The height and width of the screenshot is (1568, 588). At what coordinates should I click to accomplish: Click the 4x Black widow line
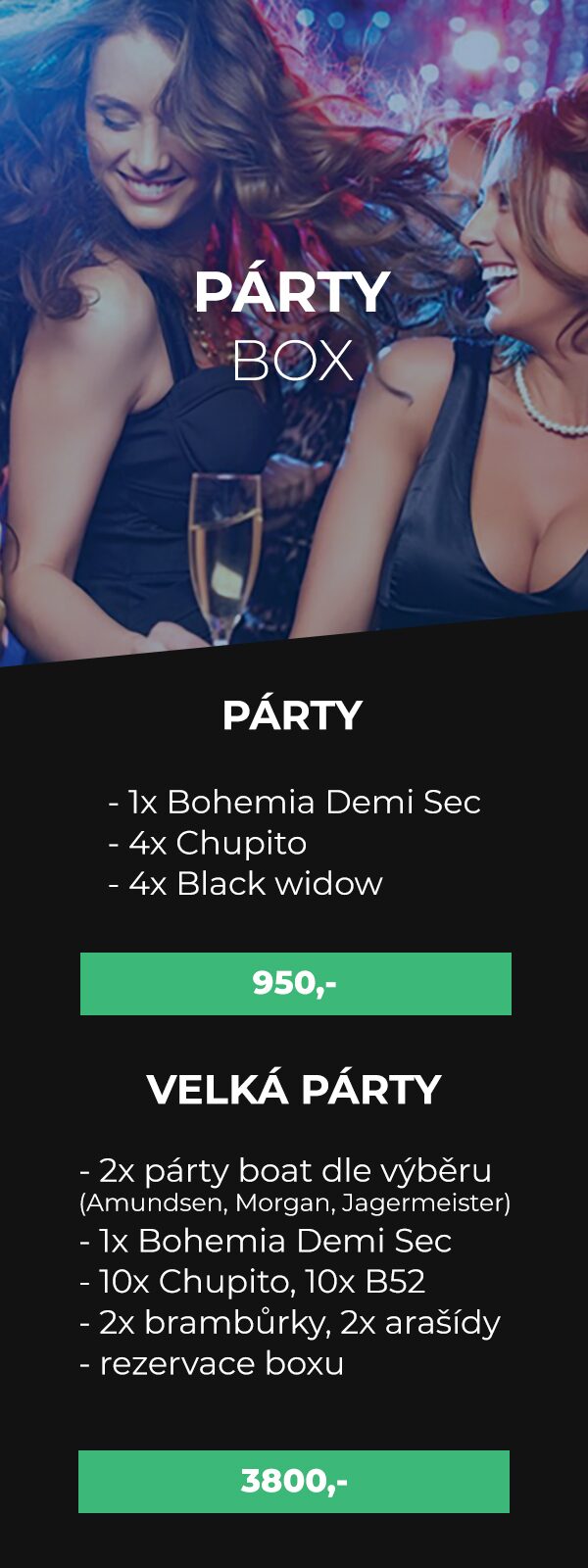245,883
